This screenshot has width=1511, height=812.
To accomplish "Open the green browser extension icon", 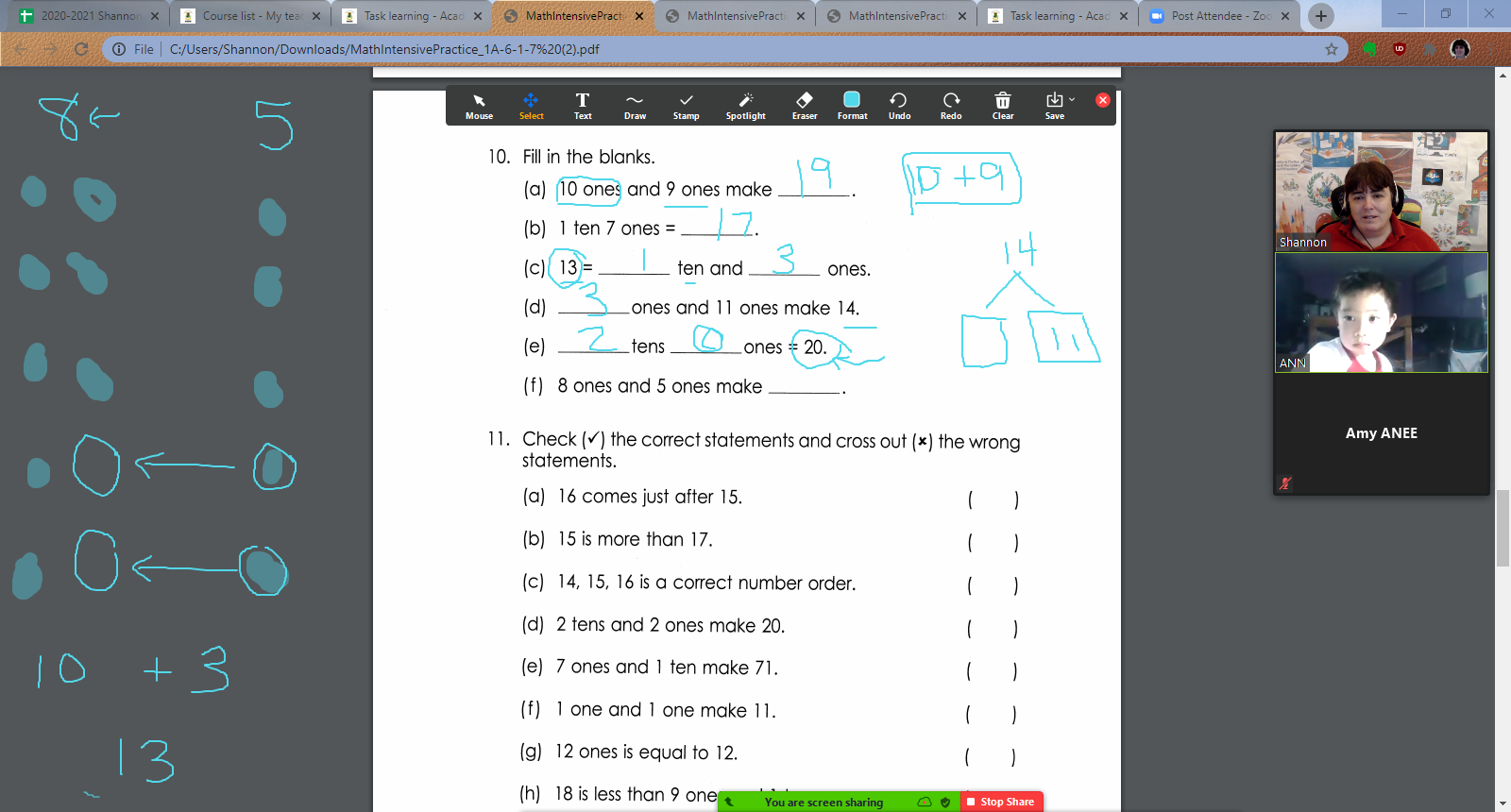I will tap(1369, 49).
